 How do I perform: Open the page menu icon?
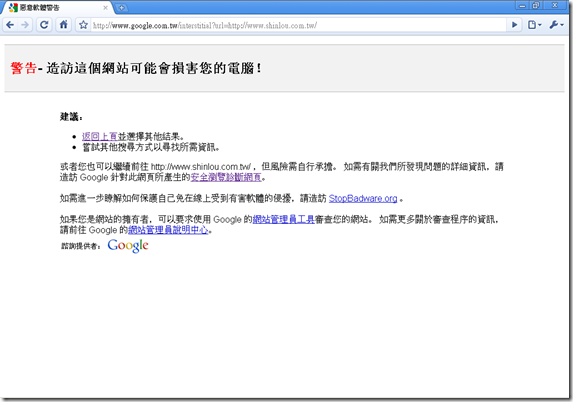[534, 25]
